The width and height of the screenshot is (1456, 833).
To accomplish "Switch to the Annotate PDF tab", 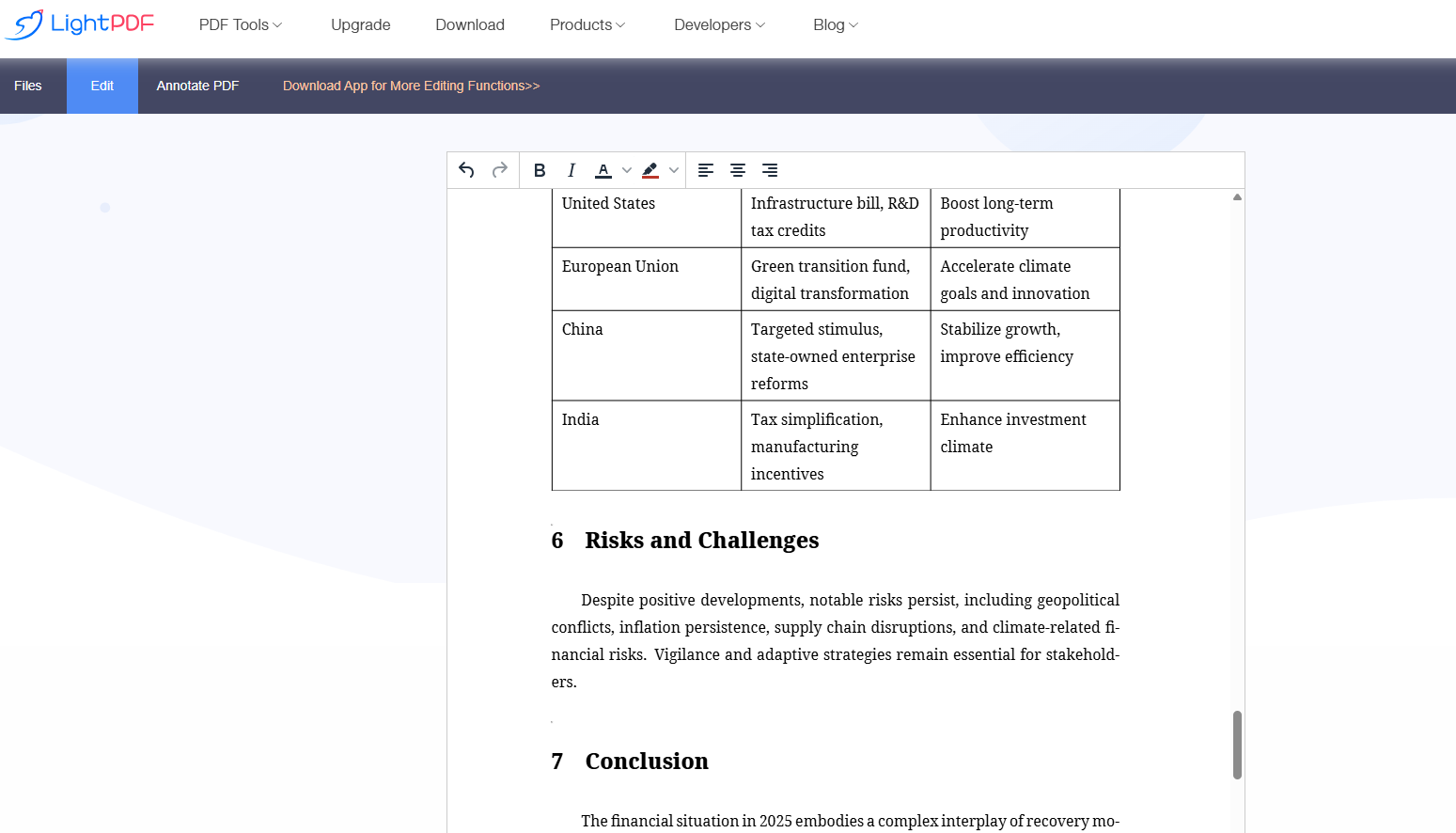I will click(x=197, y=86).
